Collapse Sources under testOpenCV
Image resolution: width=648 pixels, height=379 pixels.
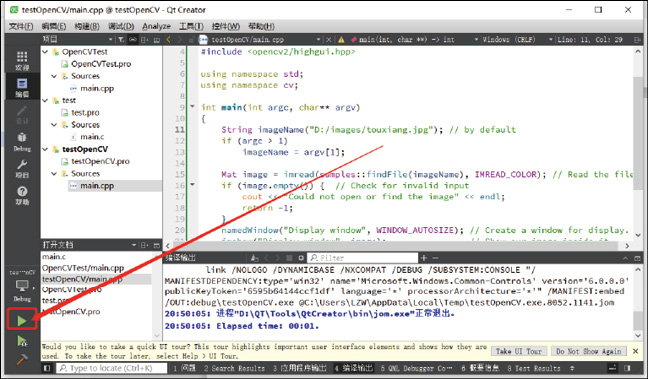tap(54, 174)
